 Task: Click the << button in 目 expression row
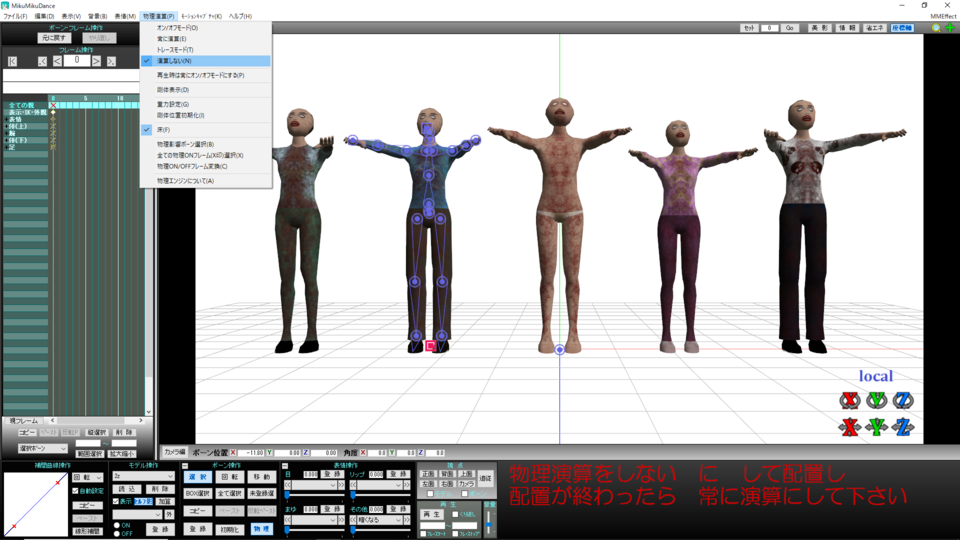pyautogui.click(x=288, y=485)
